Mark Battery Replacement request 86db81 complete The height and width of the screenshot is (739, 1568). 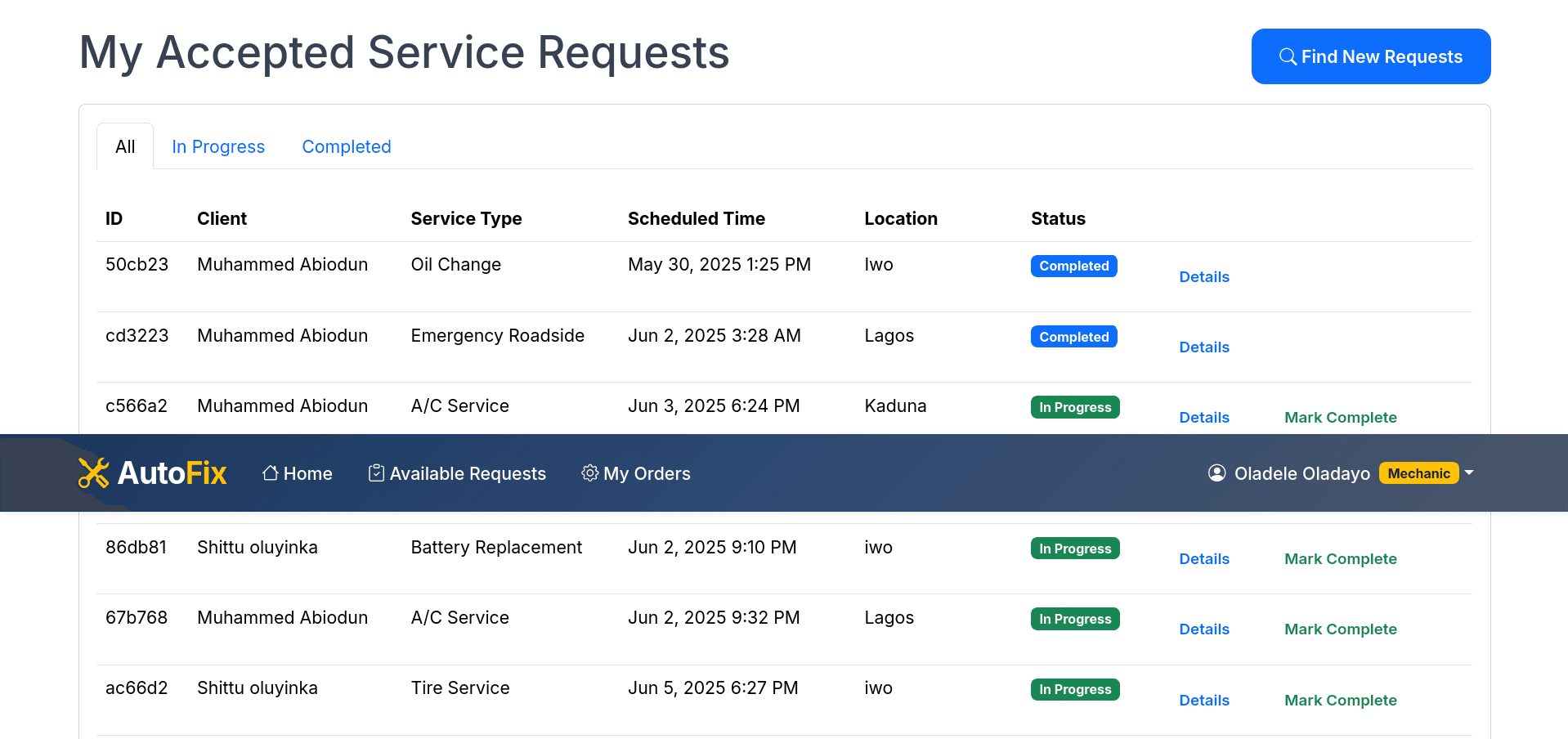pos(1341,559)
